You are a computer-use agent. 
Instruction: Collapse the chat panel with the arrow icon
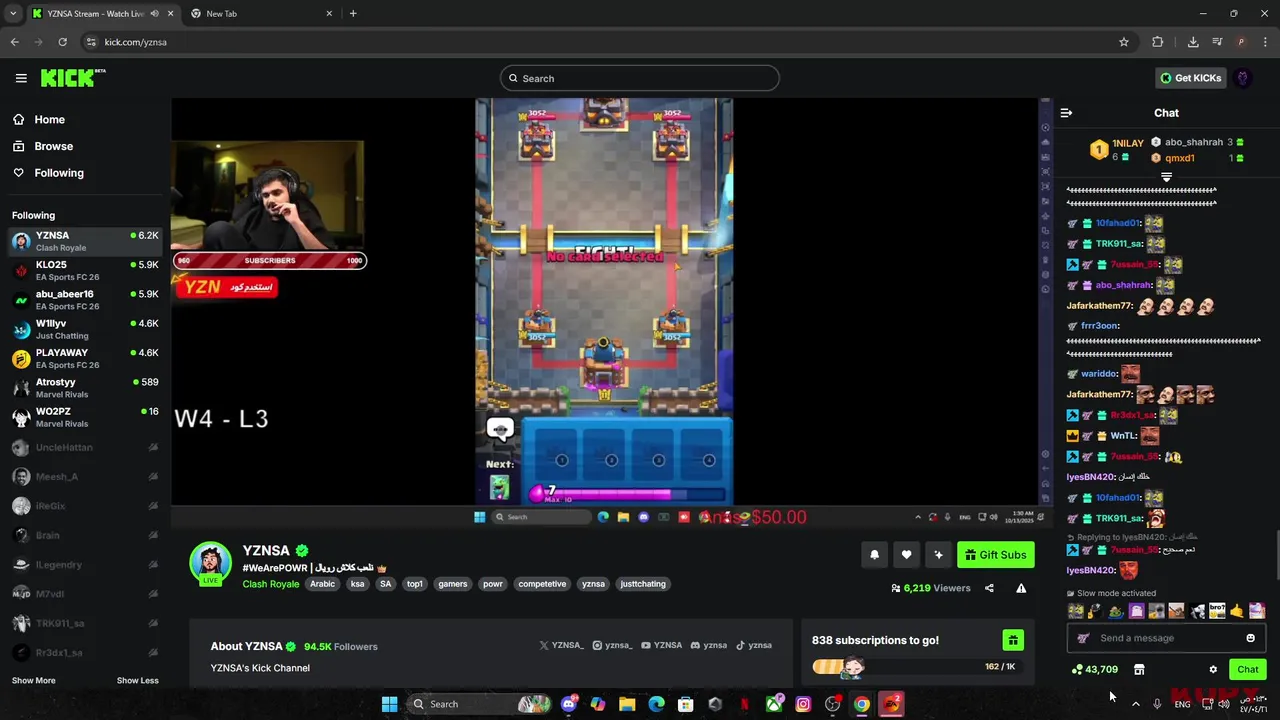click(x=1066, y=113)
